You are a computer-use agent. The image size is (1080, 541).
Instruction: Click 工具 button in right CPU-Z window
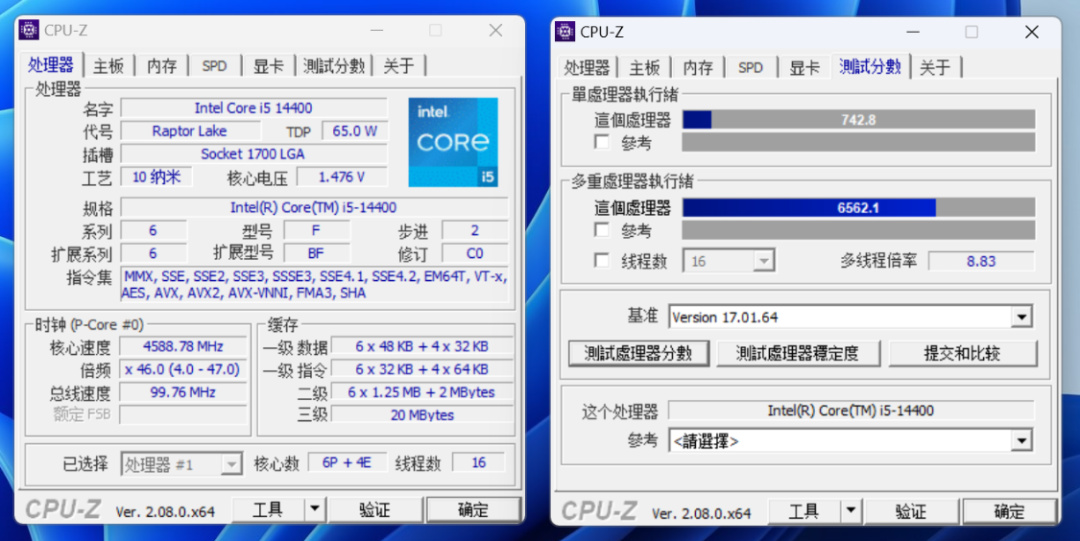point(804,511)
